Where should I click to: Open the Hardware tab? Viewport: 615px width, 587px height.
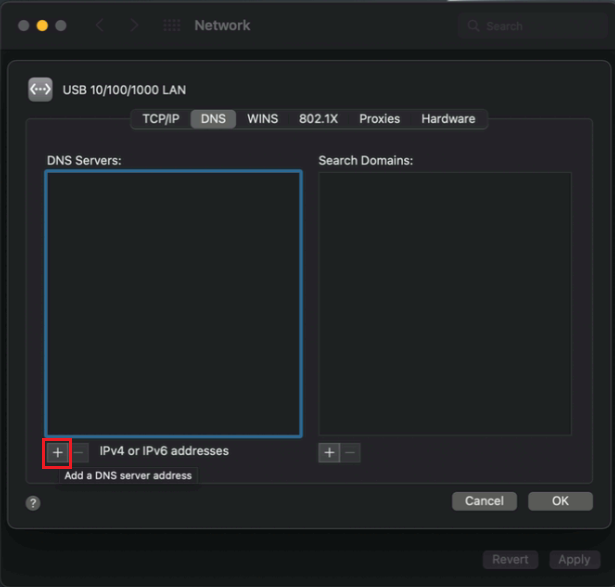(448, 119)
